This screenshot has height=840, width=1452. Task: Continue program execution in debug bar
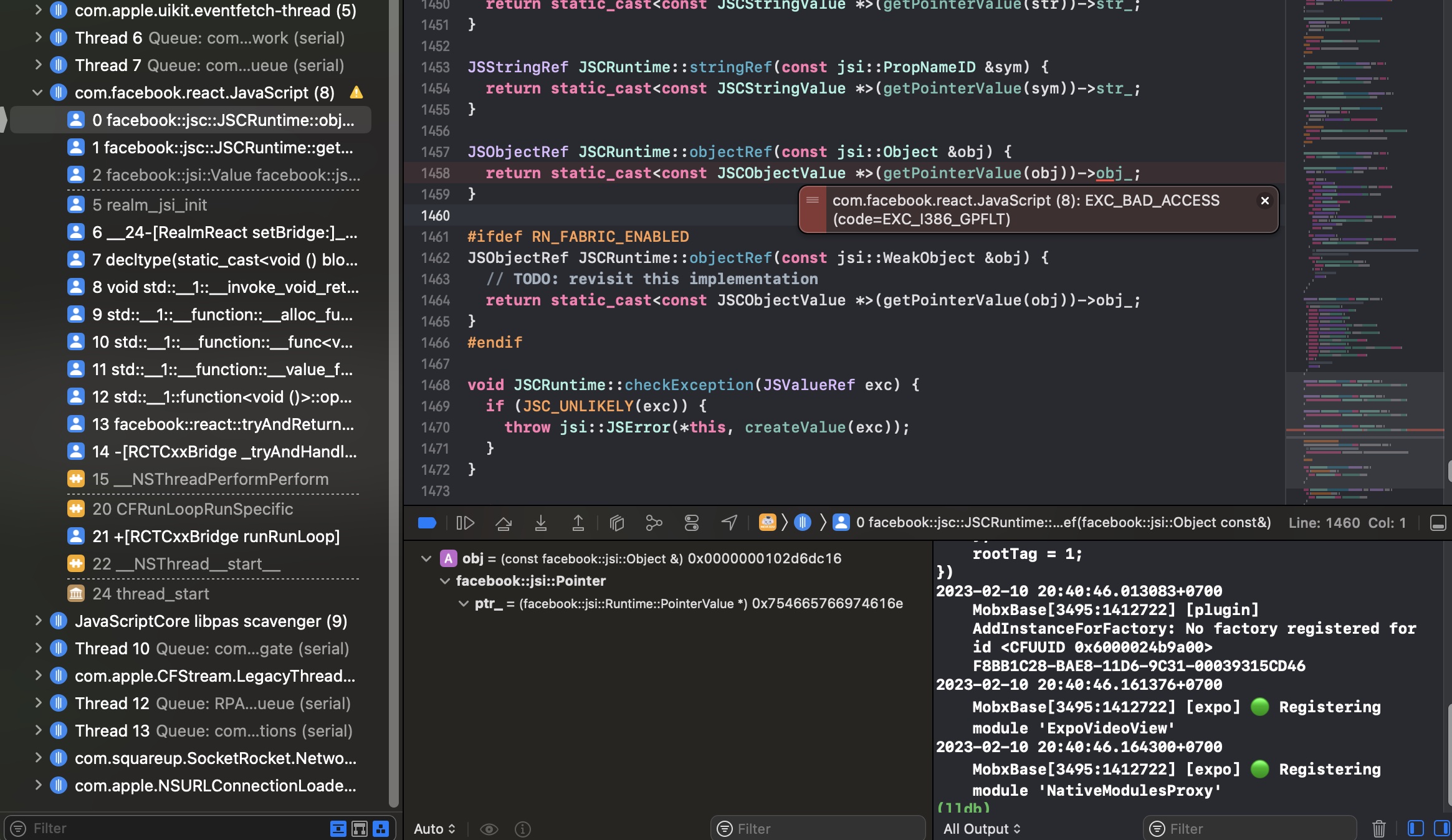(x=466, y=523)
